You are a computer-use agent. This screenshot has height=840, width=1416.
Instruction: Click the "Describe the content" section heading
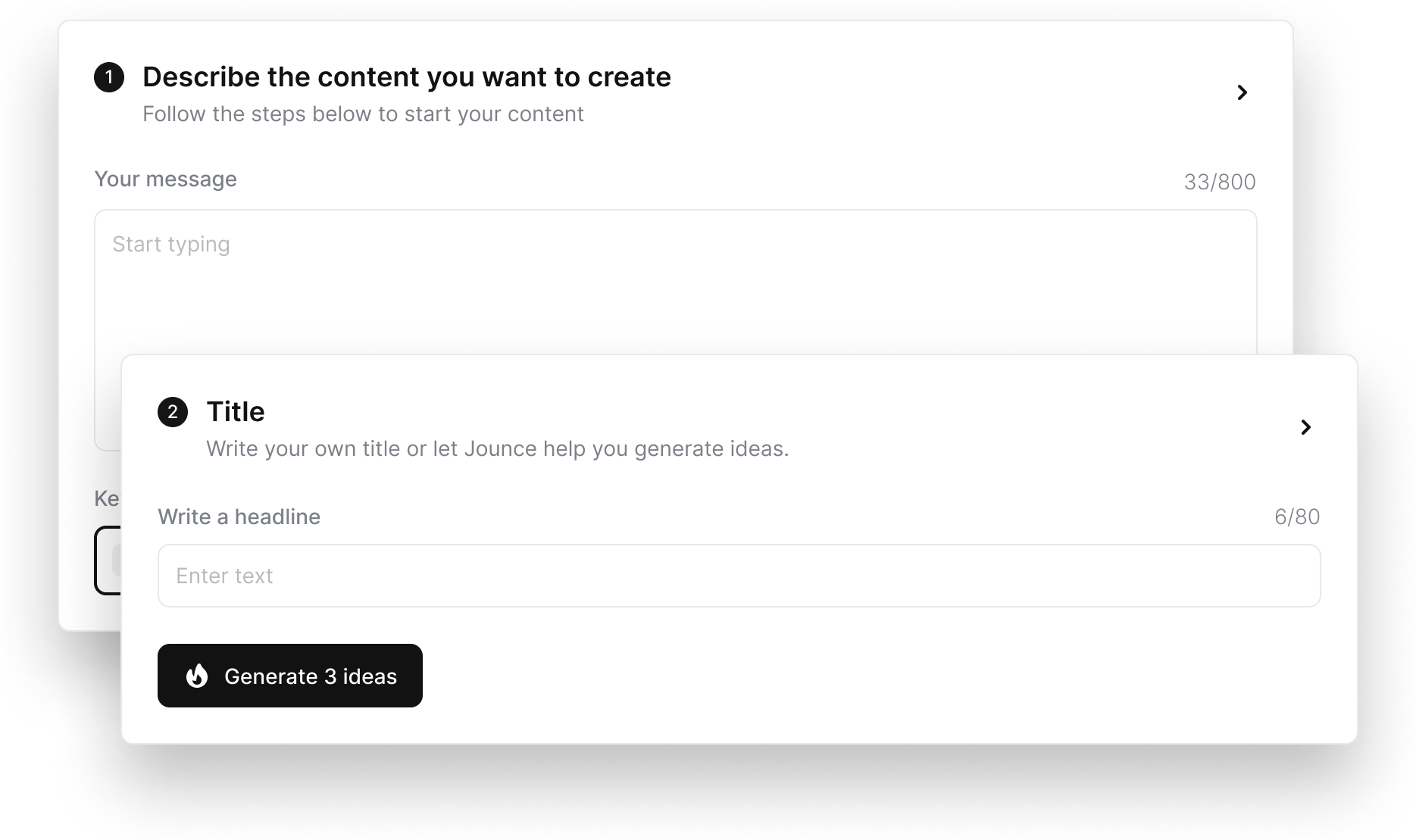[406, 77]
